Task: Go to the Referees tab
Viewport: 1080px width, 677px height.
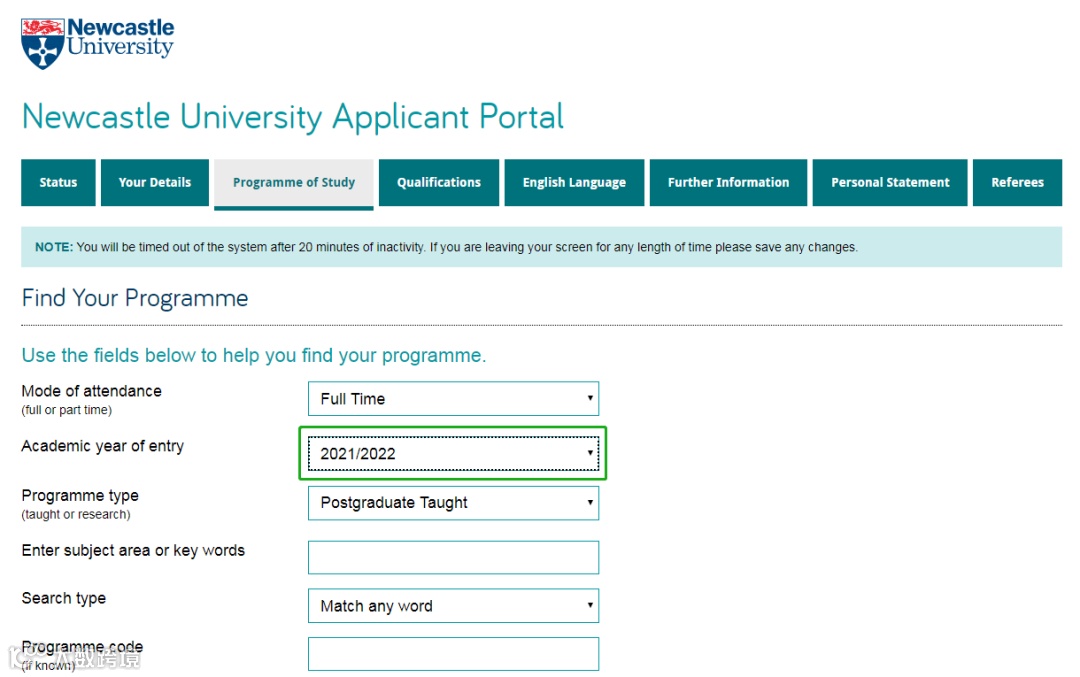Action: (1017, 183)
